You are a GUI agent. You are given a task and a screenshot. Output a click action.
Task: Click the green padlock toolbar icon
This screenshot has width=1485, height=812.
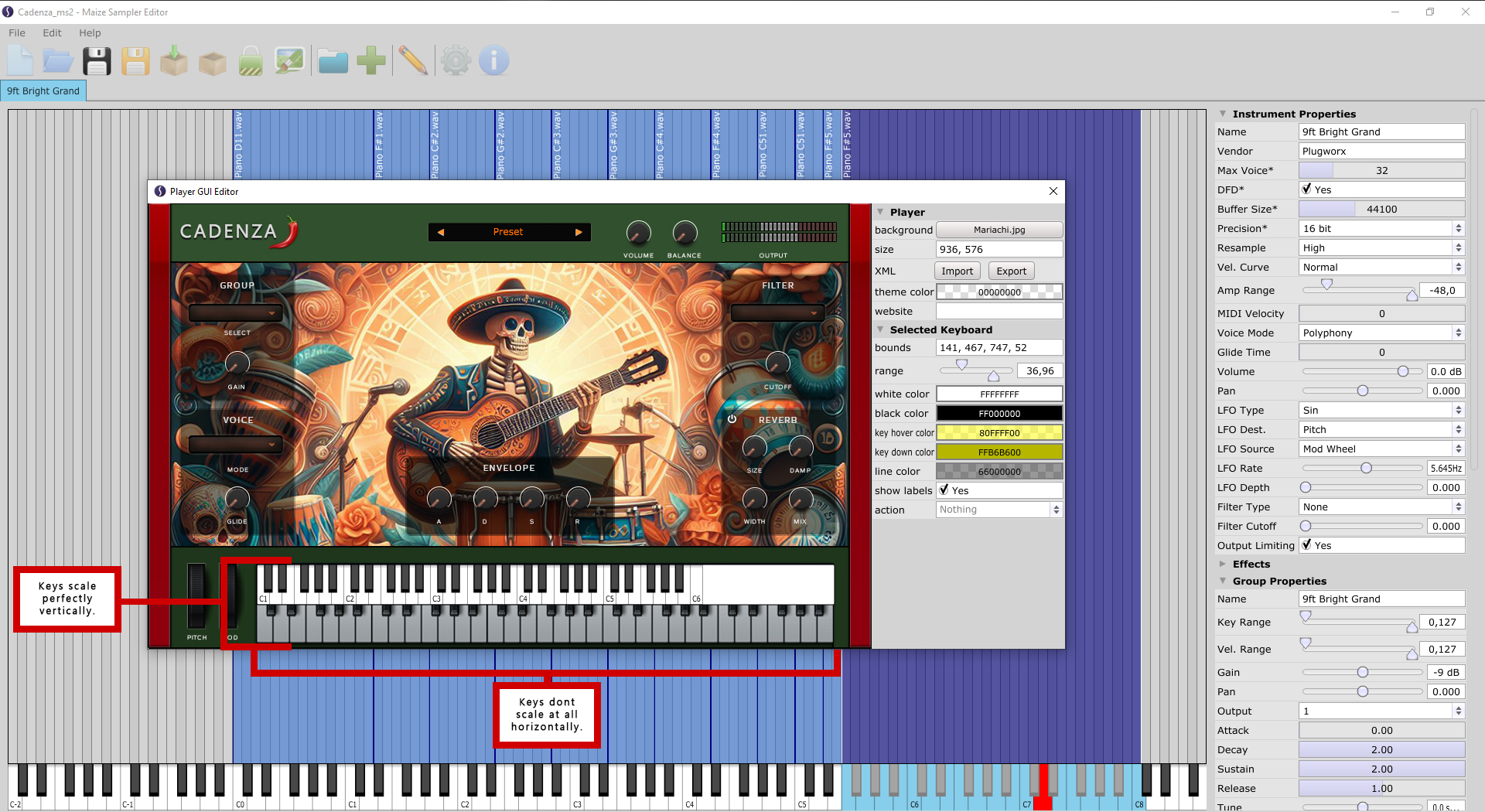251,61
